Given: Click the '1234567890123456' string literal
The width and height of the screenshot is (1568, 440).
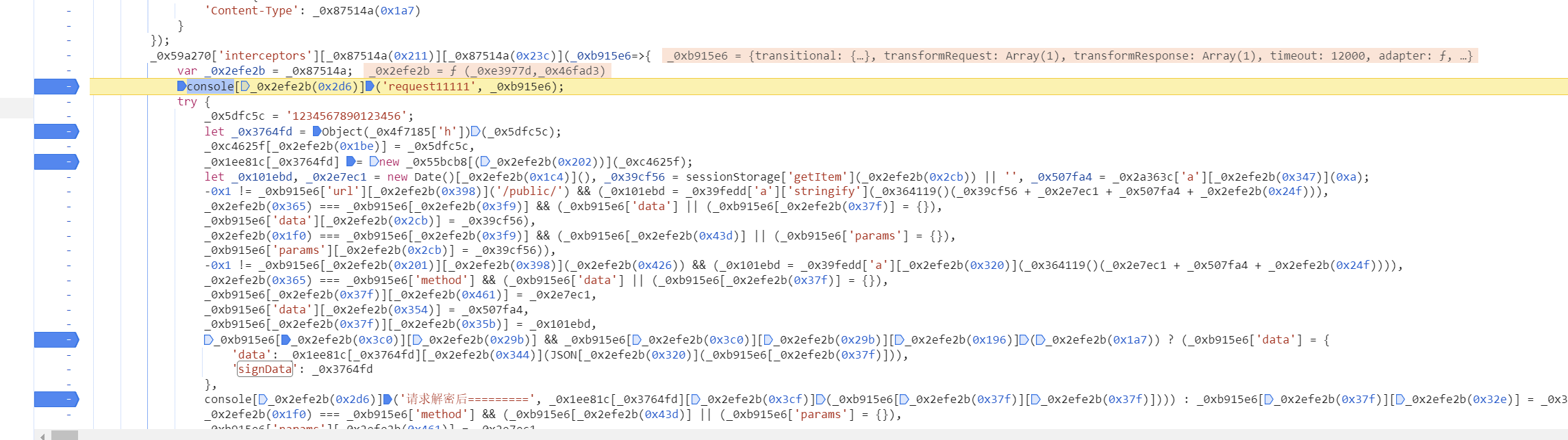Looking at the screenshot, I should tap(349, 116).
